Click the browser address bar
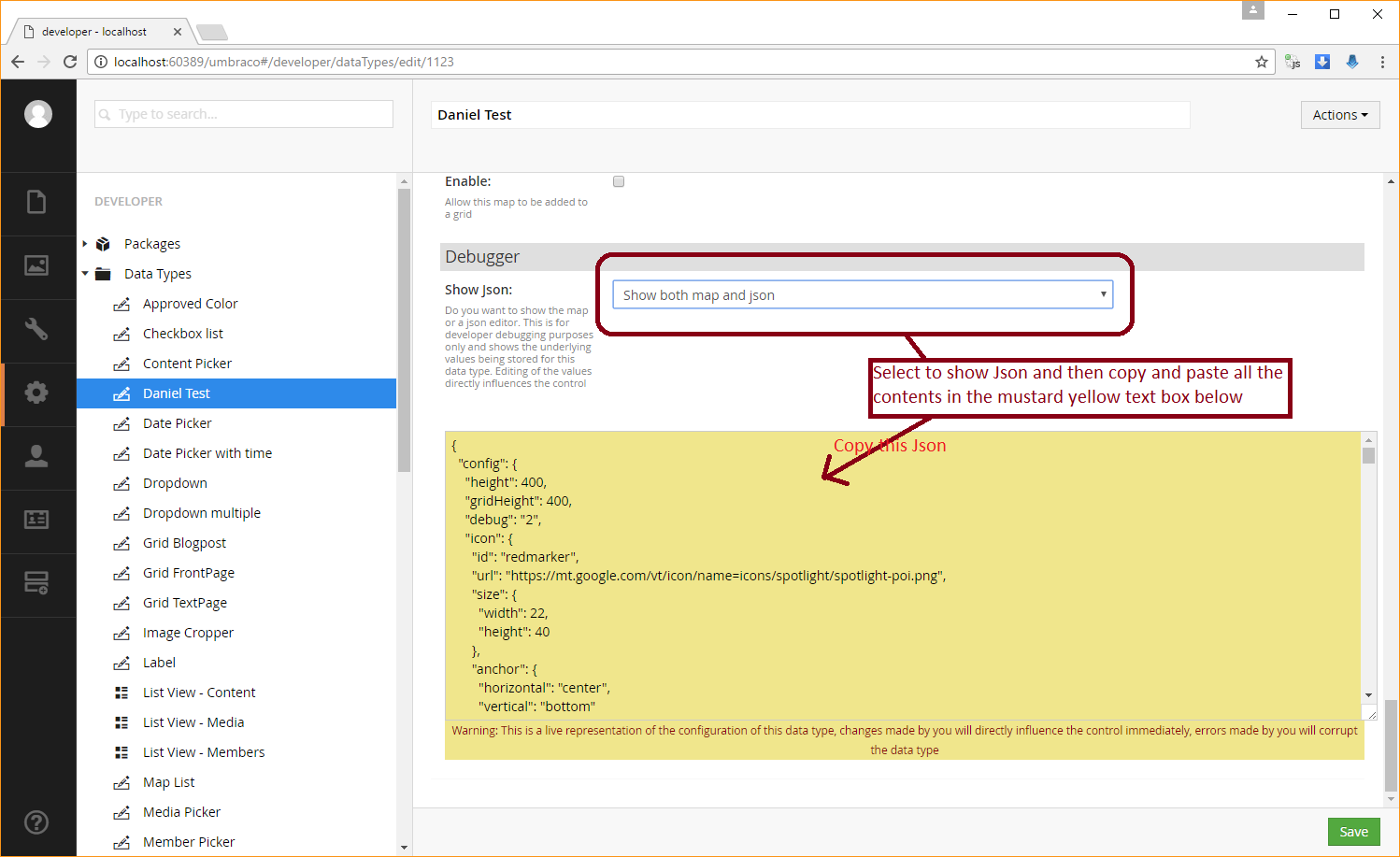1400x857 pixels. pos(682,62)
